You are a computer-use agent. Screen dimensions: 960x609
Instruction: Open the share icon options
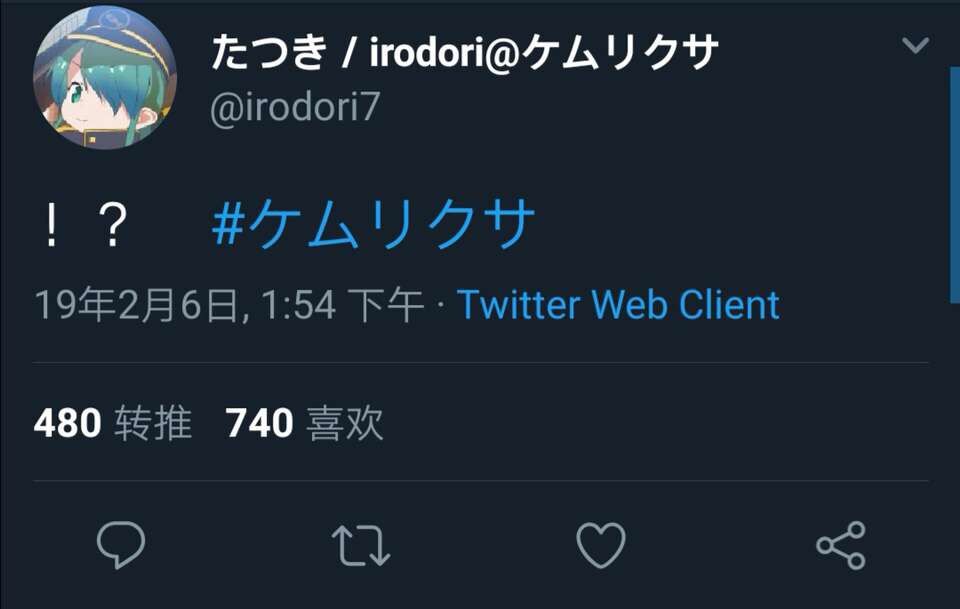point(841,545)
